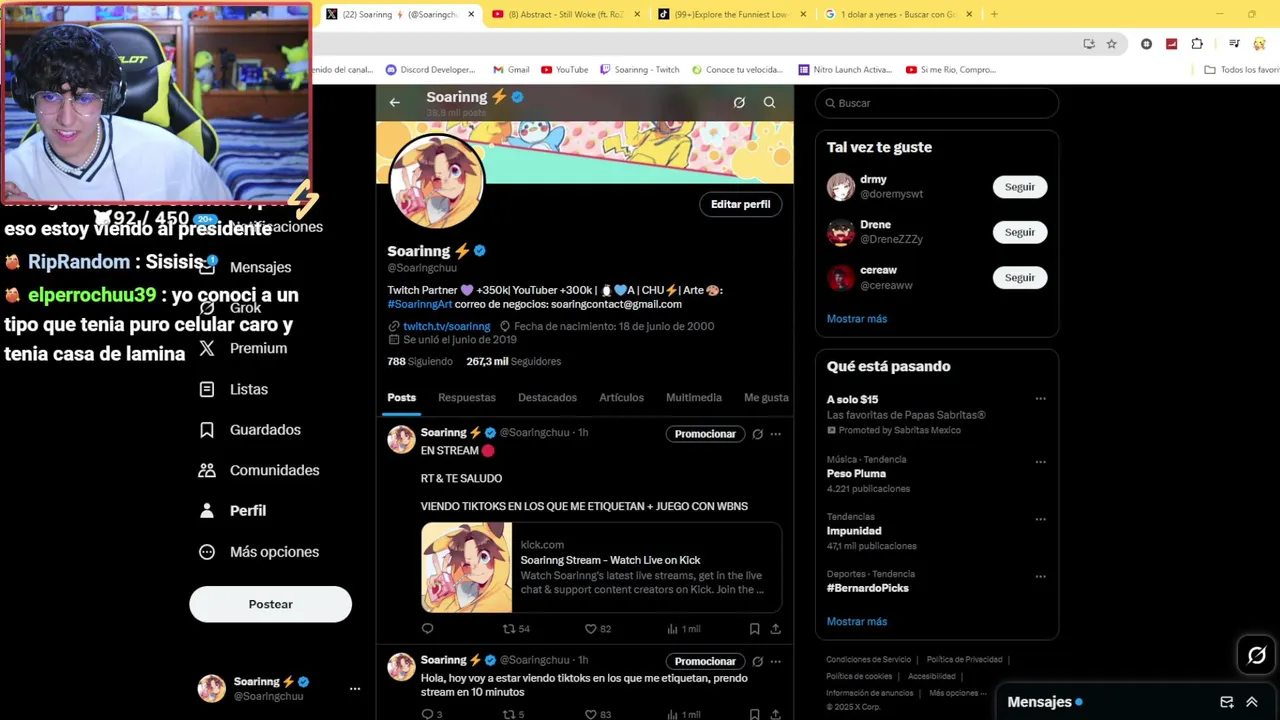Follow drmy with the Seguir button
This screenshot has height=720, width=1280.
pos(1020,187)
